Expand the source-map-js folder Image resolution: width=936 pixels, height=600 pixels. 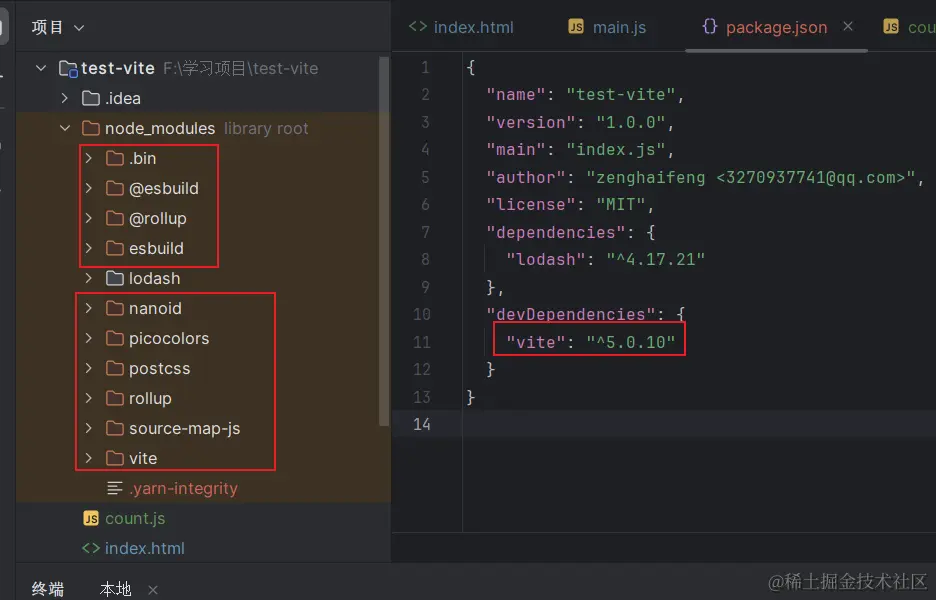coord(88,428)
